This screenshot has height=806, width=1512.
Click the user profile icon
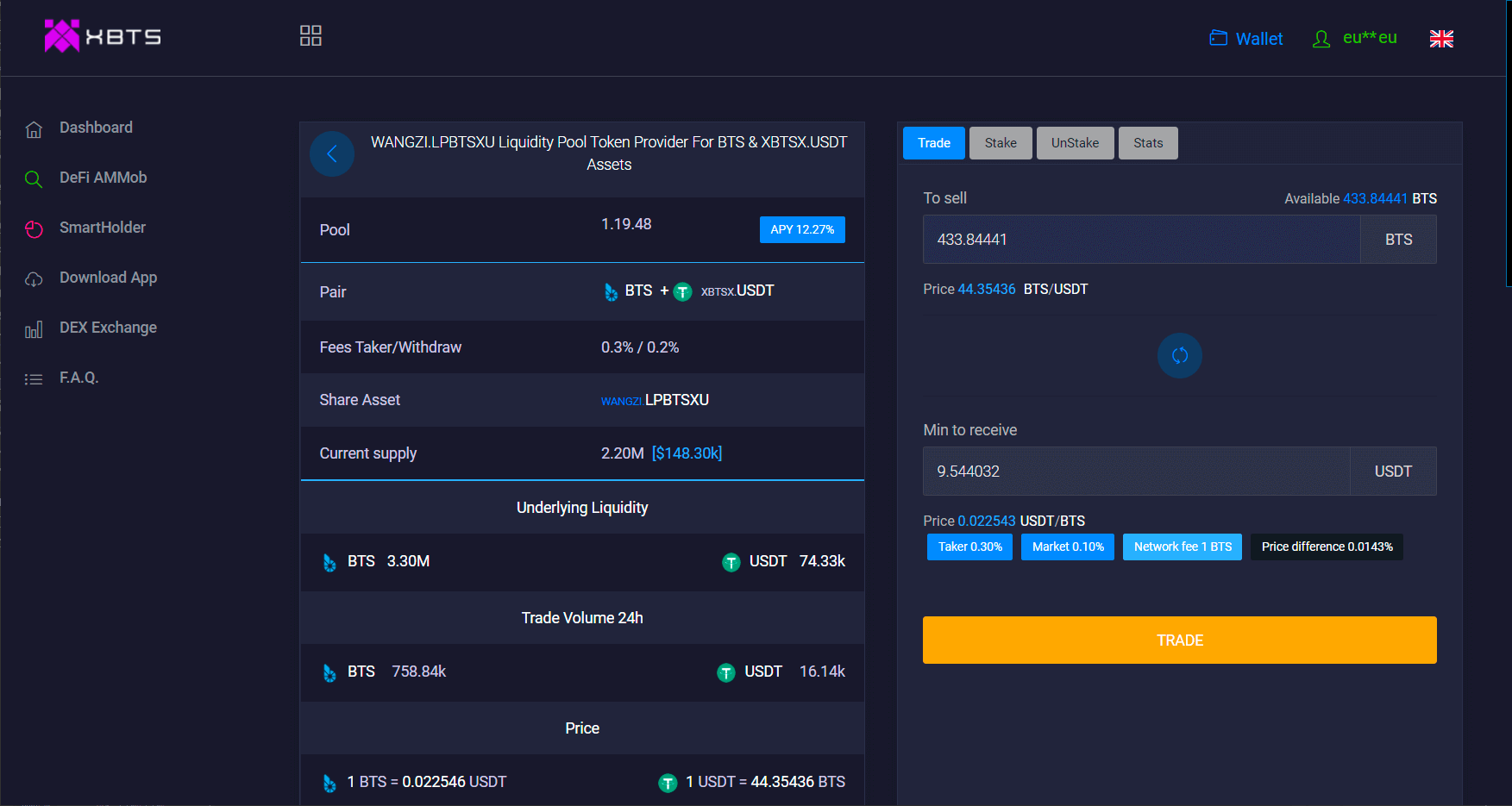click(x=1321, y=39)
